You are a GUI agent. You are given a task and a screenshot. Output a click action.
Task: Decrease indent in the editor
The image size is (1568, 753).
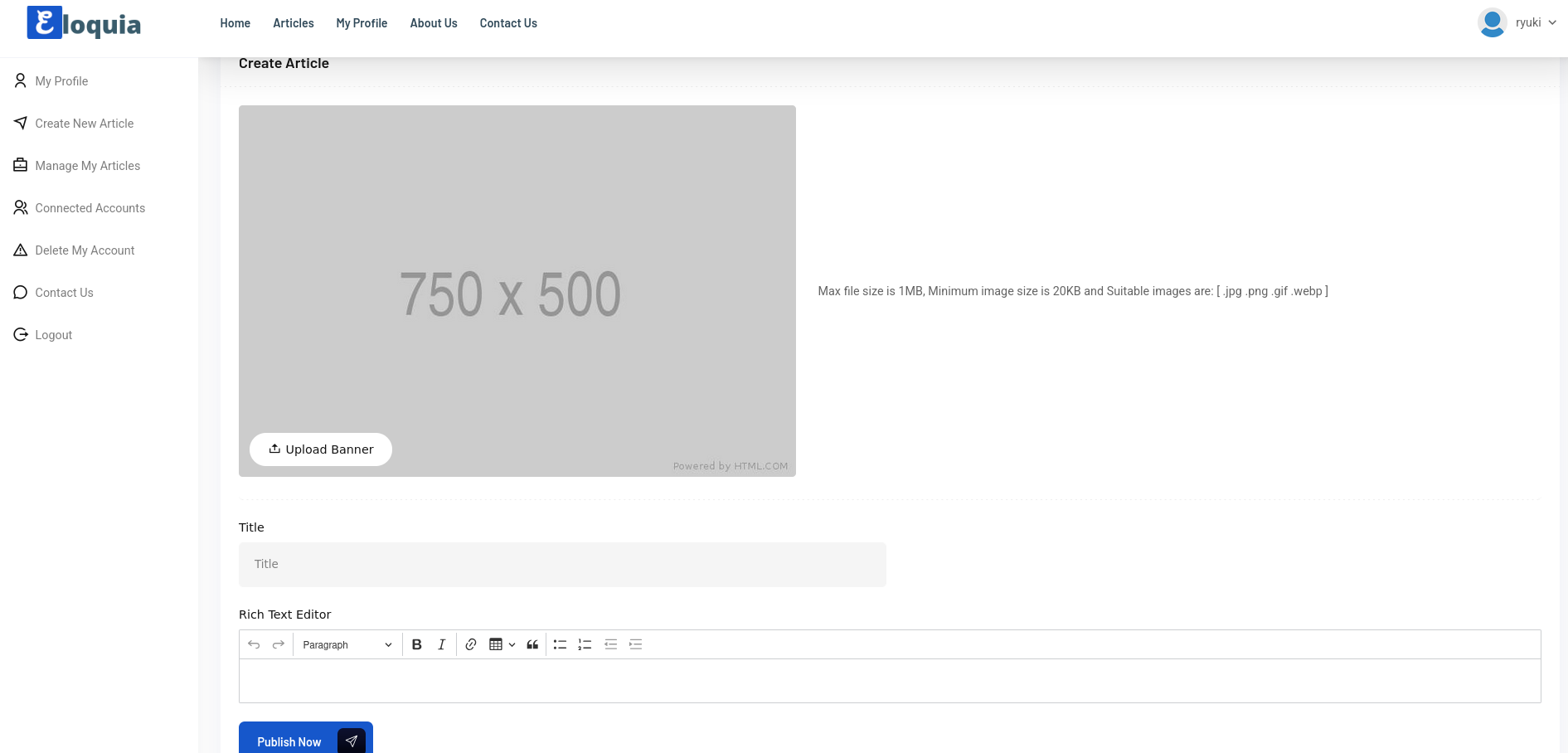tap(611, 644)
